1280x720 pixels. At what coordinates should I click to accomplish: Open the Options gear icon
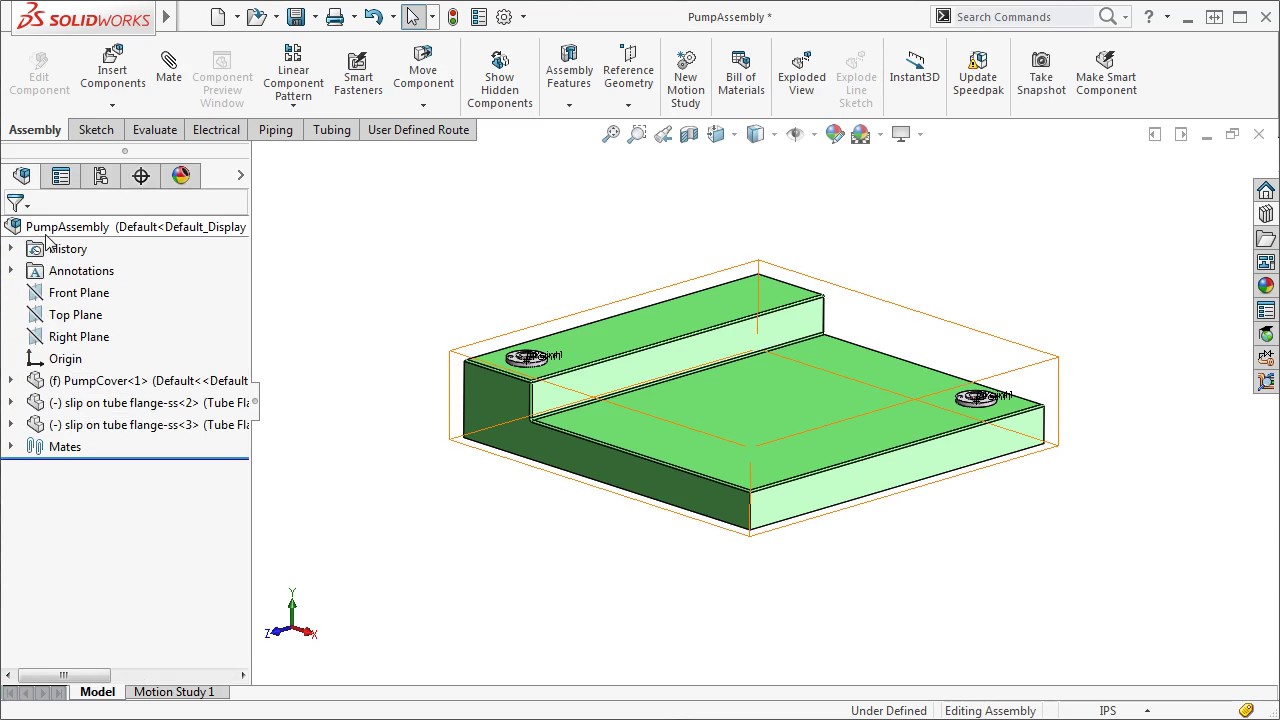click(504, 16)
